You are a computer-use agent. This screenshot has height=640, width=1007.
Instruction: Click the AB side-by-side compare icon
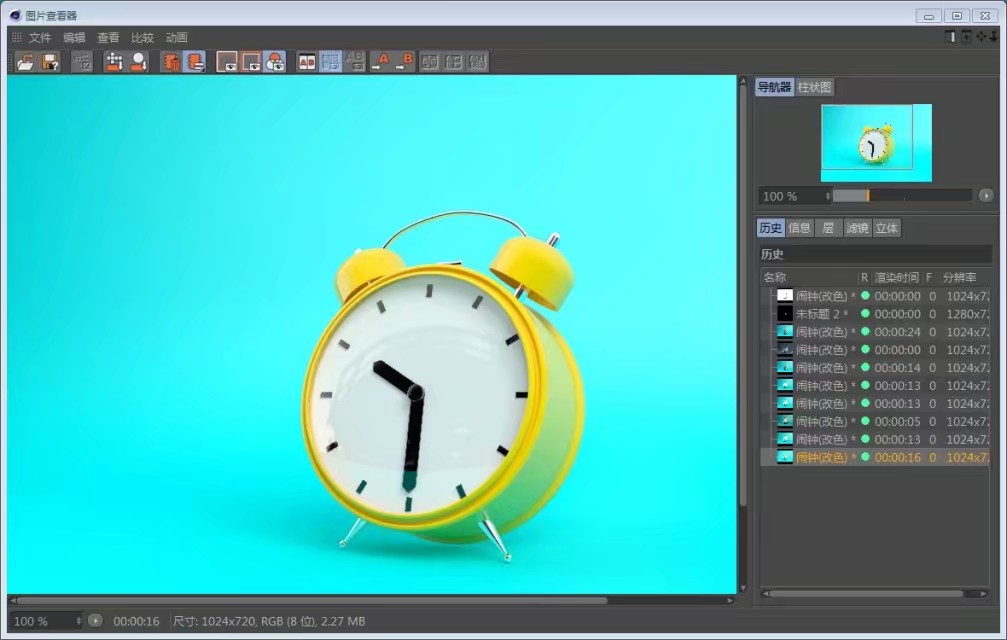point(307,62)
